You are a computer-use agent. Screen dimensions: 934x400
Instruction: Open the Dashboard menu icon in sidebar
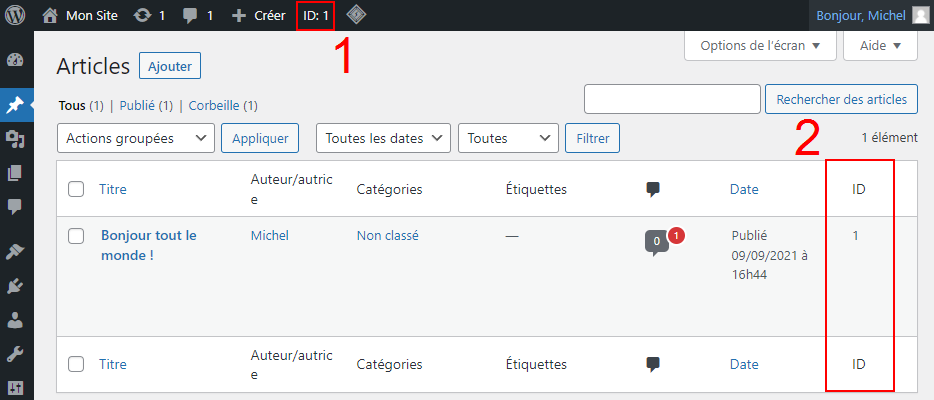tap(15, 60)
